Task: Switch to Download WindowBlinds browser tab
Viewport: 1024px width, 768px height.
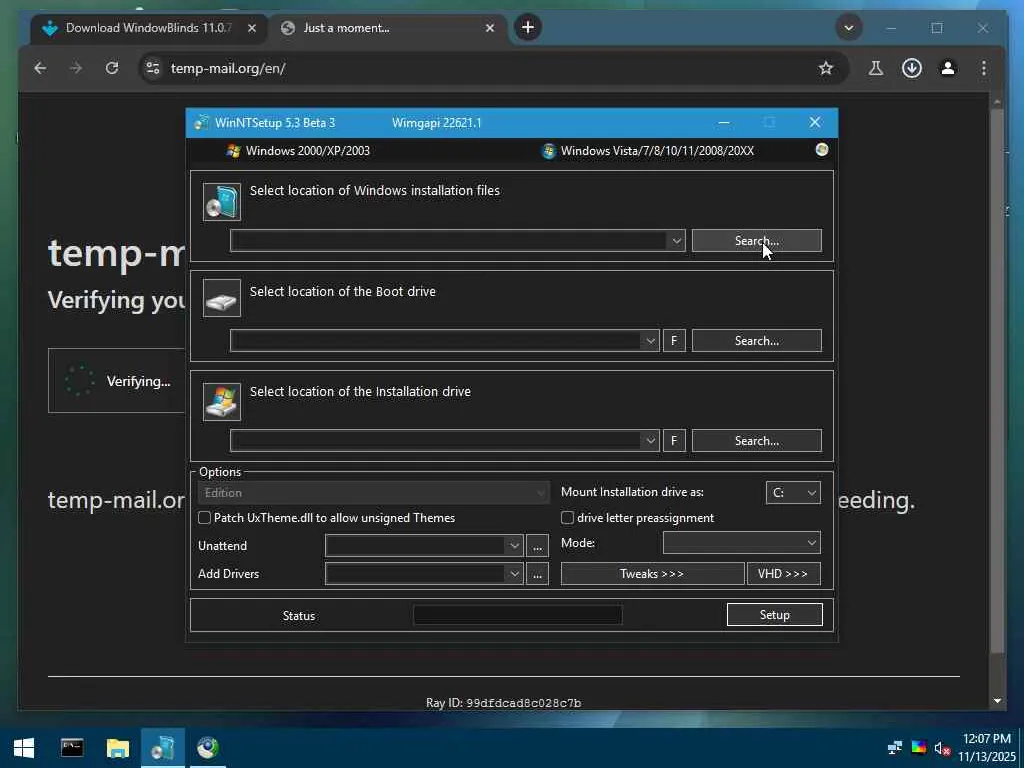Action: click(x=150, y=28)
